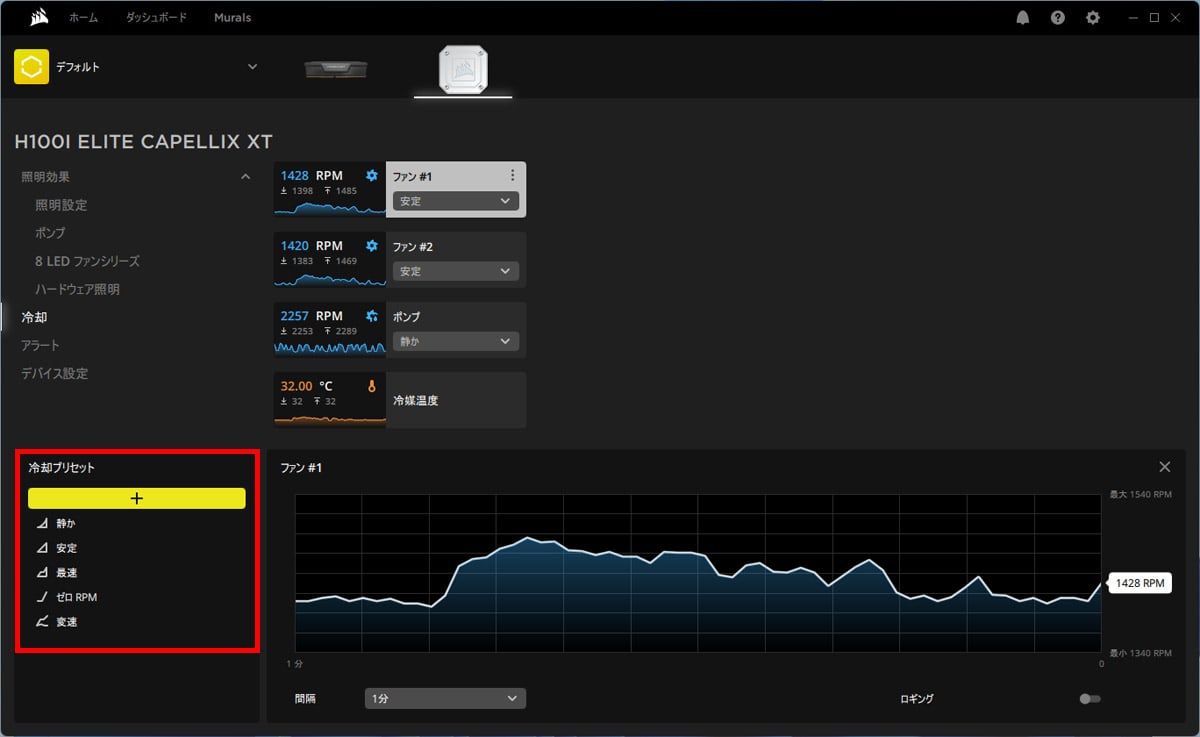The height and width of the screenshot is (737, 1200).
Task: Close the ファン #1 graph panel
Action: point(1164,467)
